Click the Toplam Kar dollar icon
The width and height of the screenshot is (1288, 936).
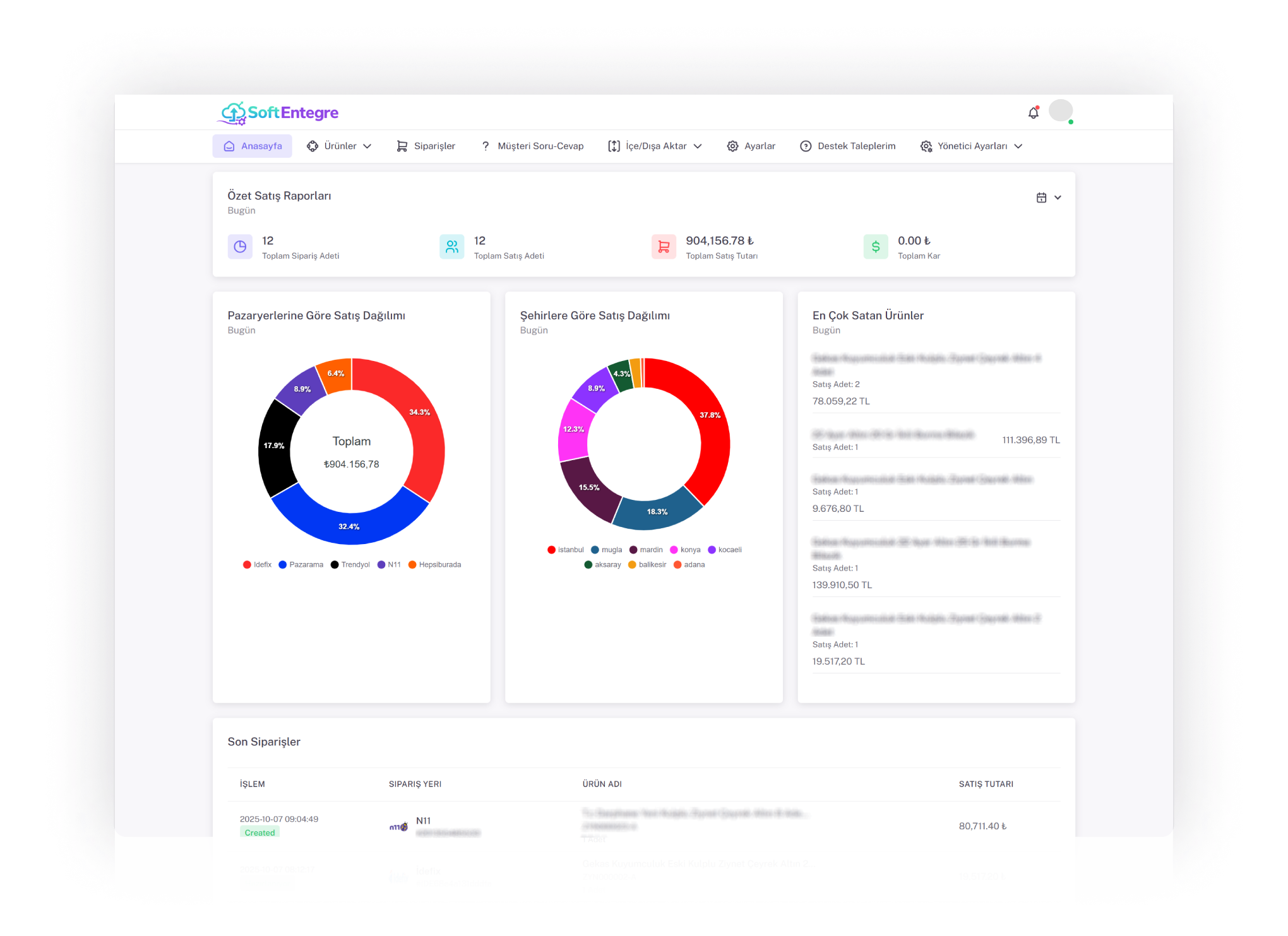click(876, 247)
